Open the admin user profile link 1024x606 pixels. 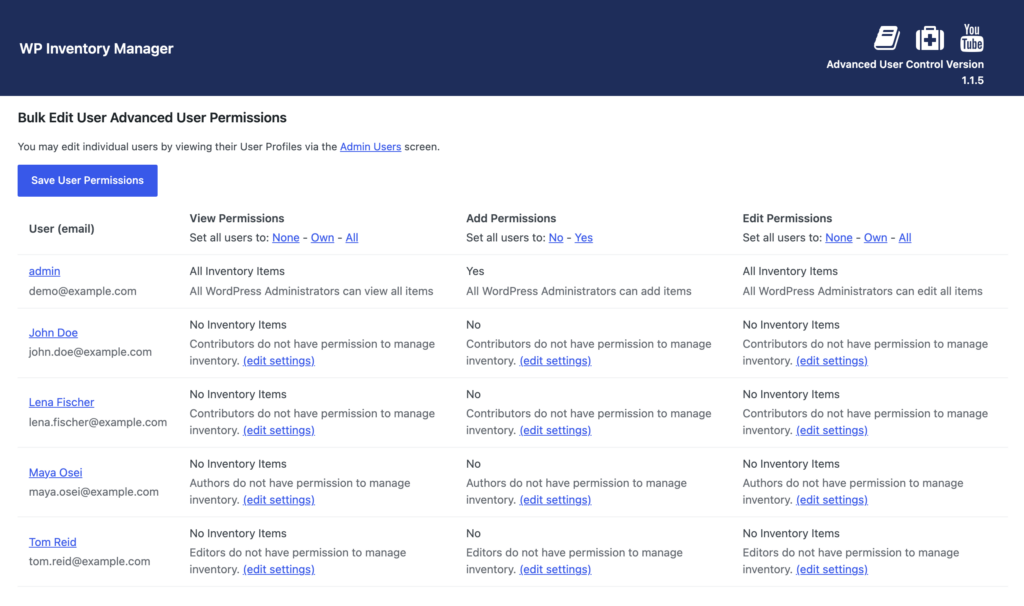coord(44,271)
